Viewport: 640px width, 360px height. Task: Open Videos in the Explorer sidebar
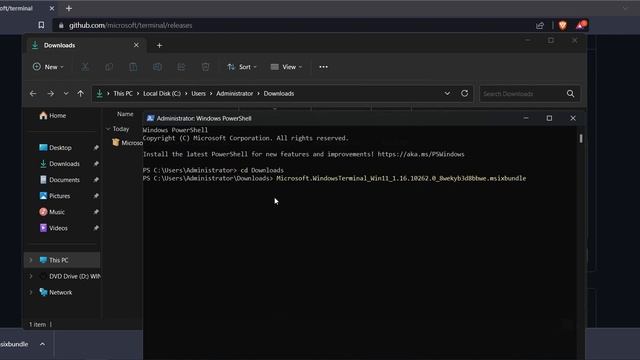pyautogui.click(x=58, y=228)
